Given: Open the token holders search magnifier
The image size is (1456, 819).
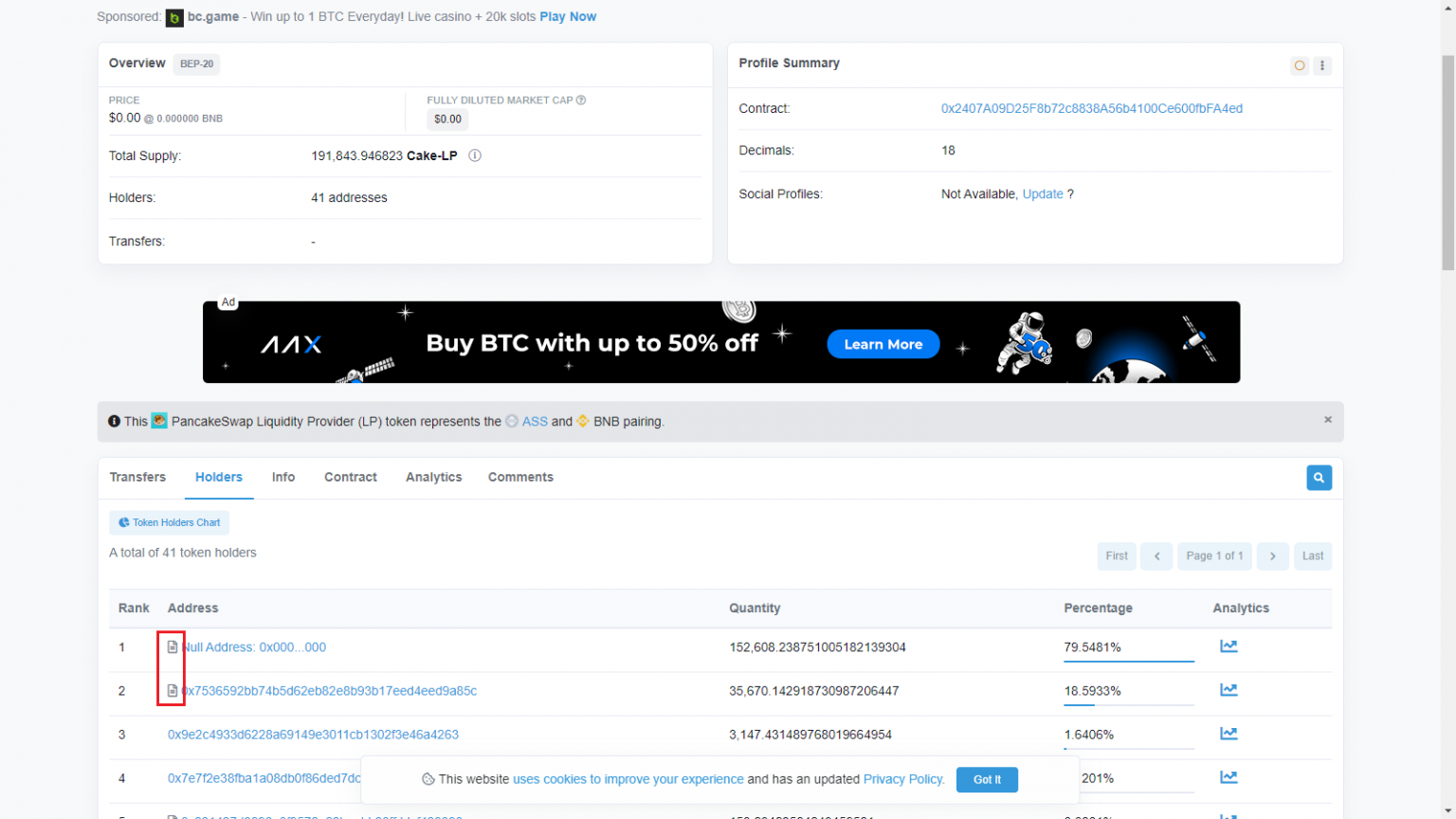Looking at the screenshot, I should (x=1319, y=478).
